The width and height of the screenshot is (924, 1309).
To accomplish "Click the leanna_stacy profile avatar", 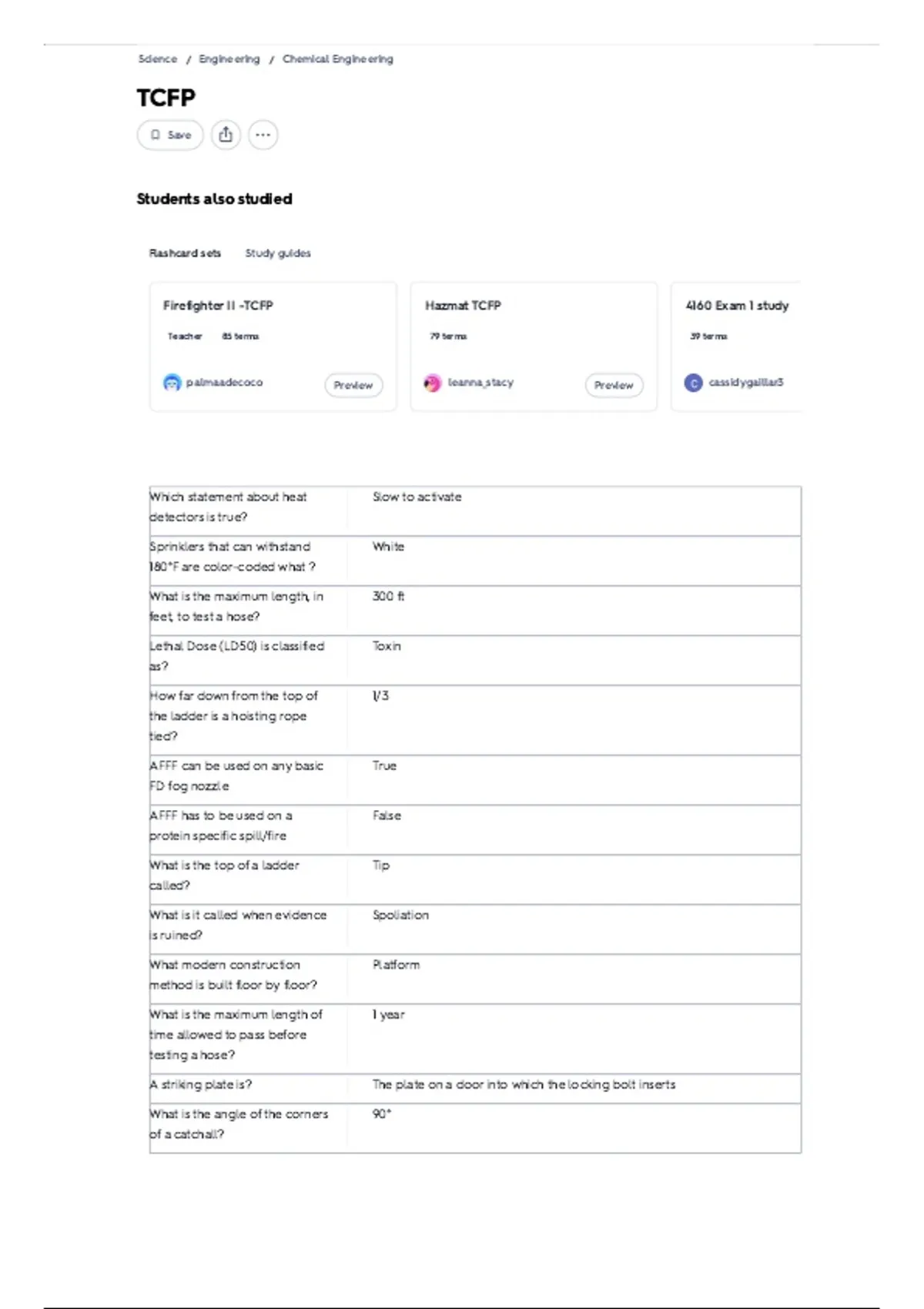I will click(x=433, y=383).
